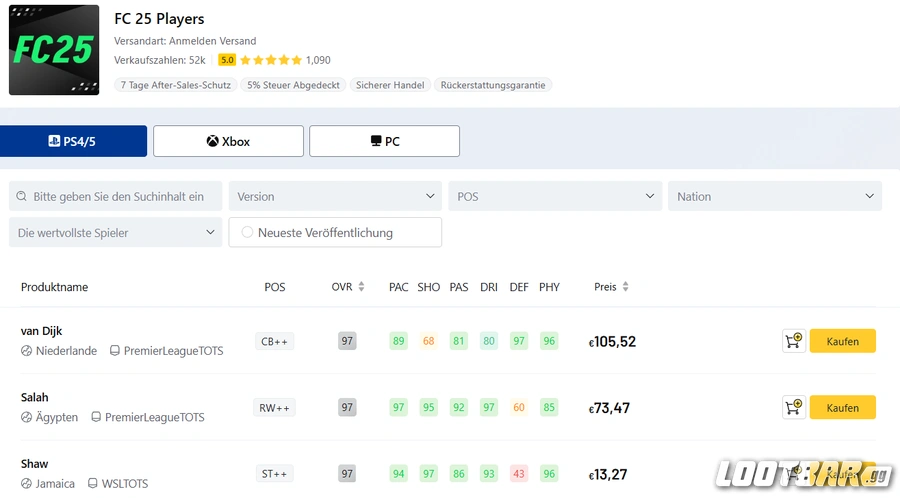
Task: Switch to the PC platform tab
Action: tap(385, 141)
